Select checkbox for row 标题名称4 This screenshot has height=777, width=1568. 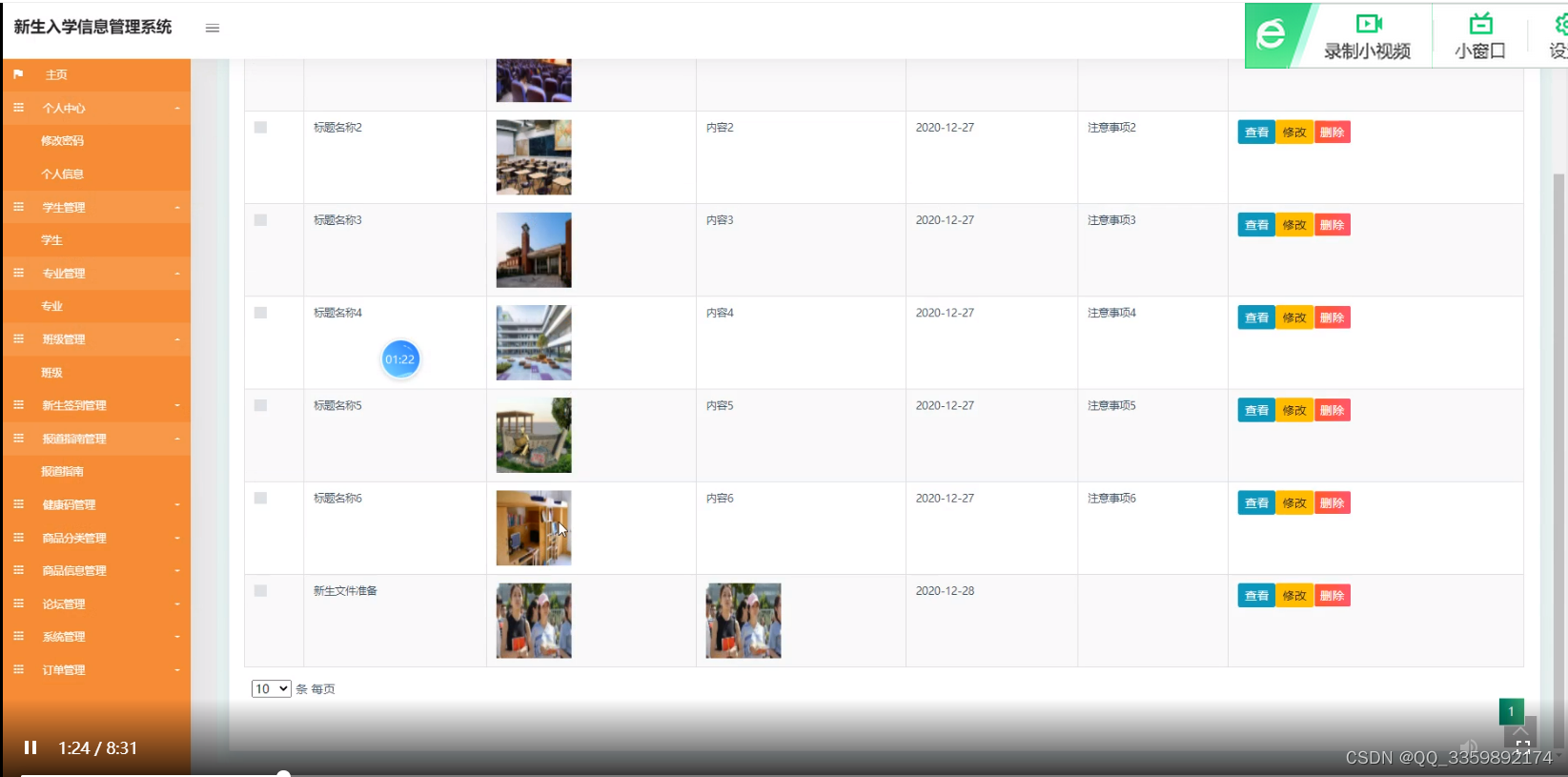[260, 313]
